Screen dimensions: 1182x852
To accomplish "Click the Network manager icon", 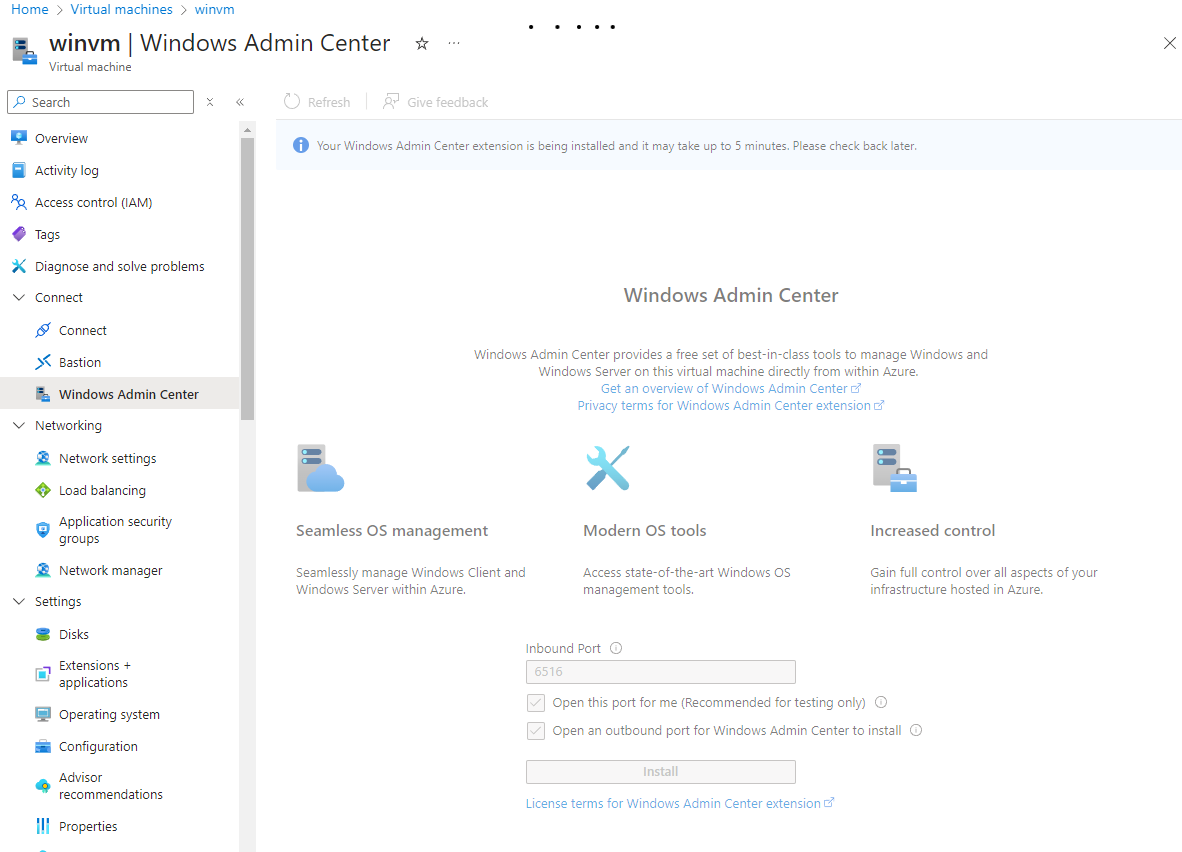I will [x=43, y=570].
